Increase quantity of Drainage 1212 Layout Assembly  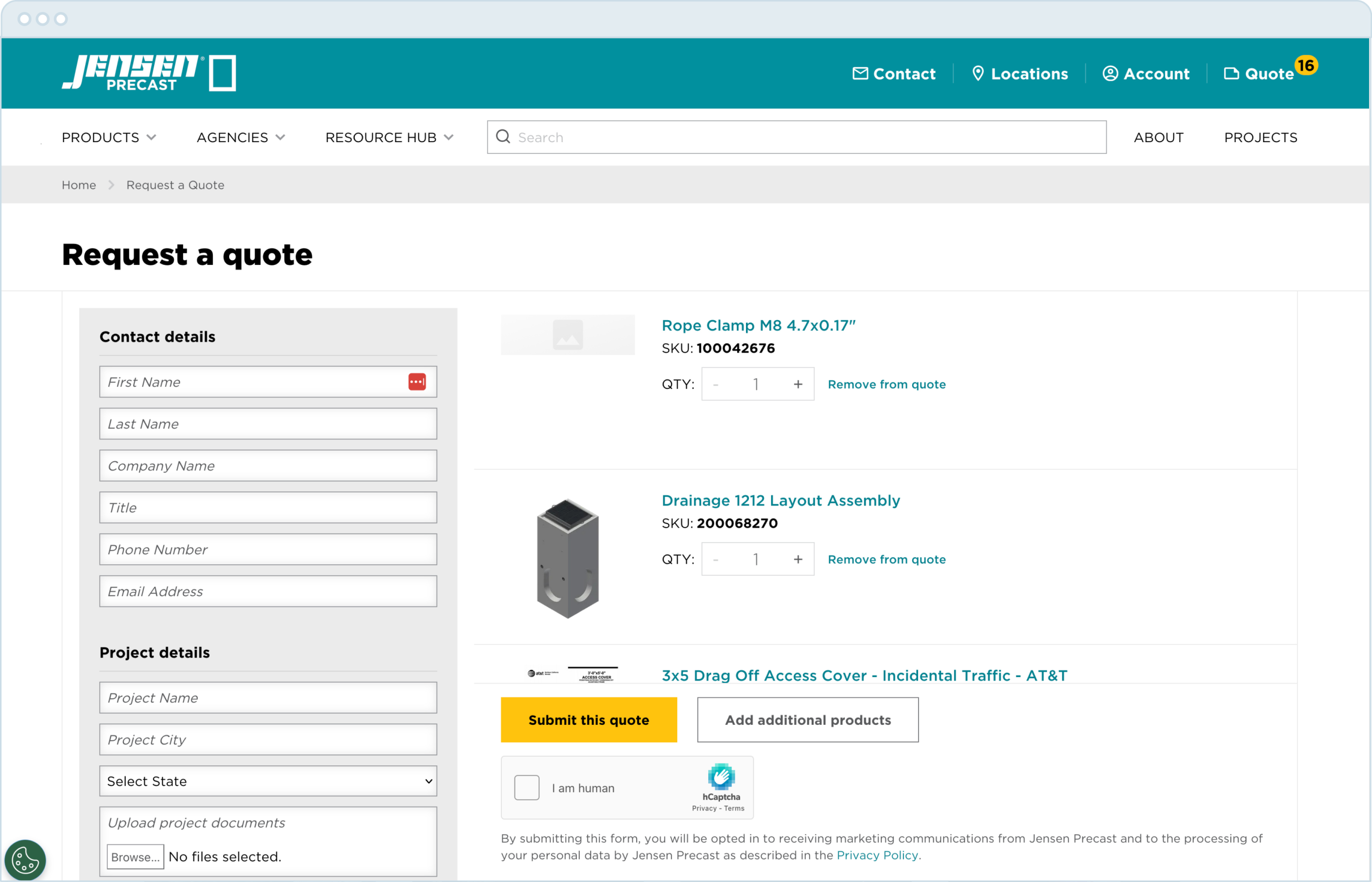pos(798,559)
